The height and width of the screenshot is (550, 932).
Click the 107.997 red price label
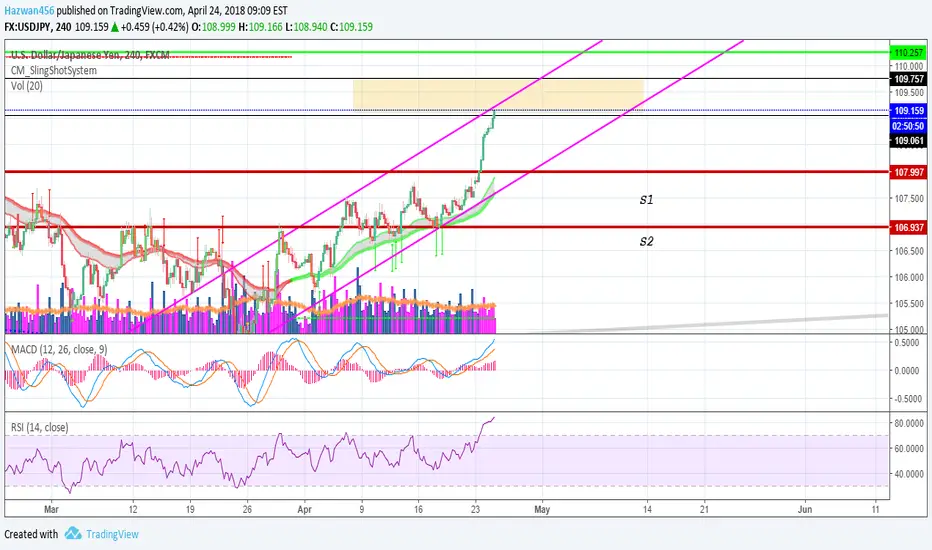click(908, 172)
